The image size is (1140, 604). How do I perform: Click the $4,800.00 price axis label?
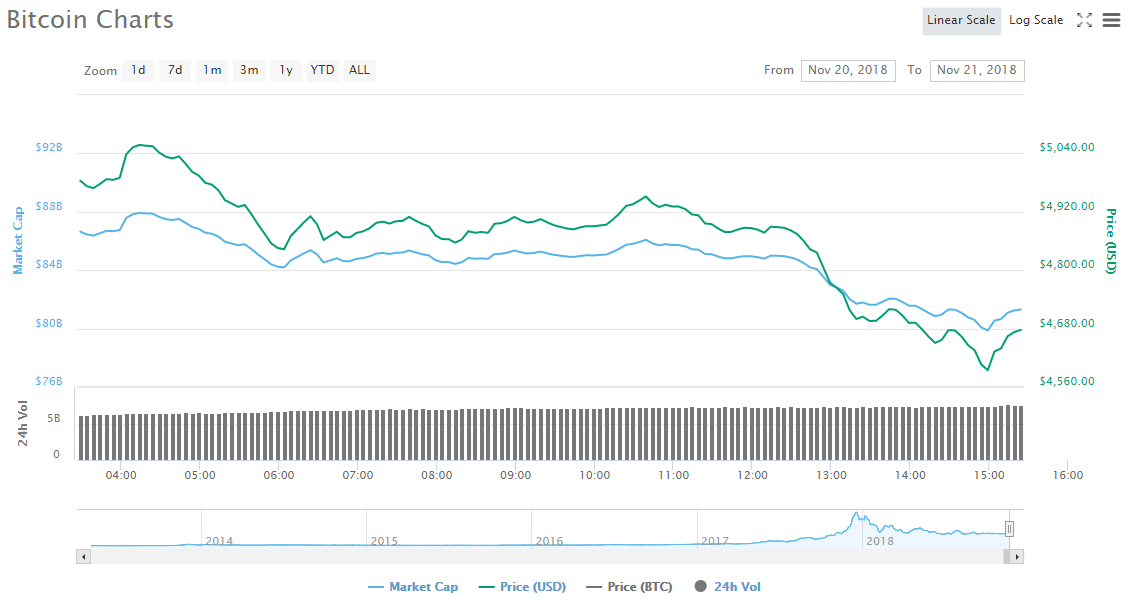1067,265
